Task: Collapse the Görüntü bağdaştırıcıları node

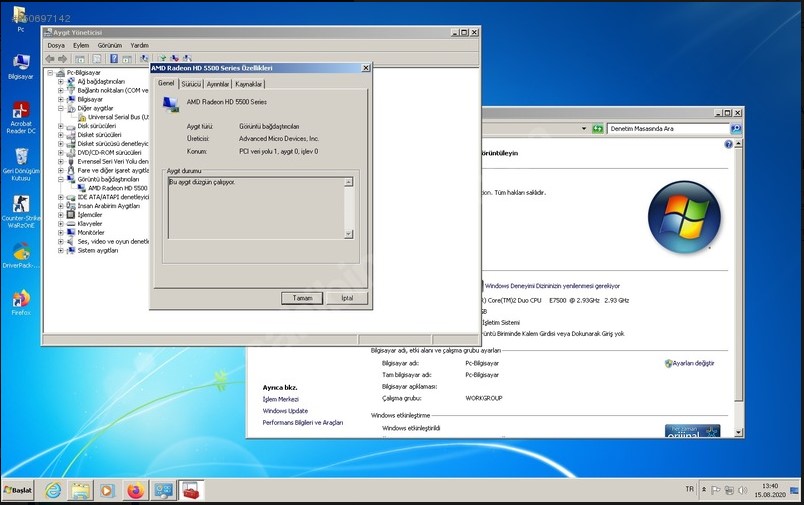Action: [60, 179]
